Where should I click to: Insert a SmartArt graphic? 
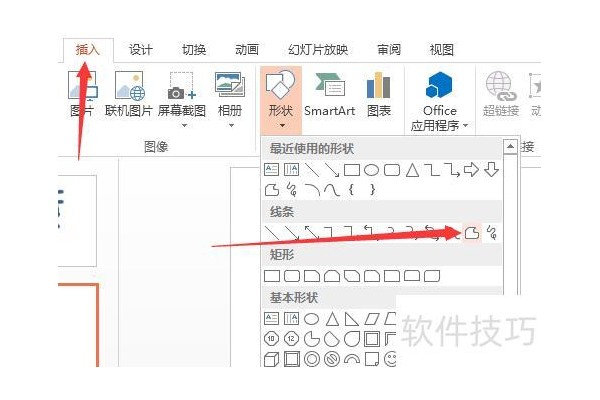[329, 94]
